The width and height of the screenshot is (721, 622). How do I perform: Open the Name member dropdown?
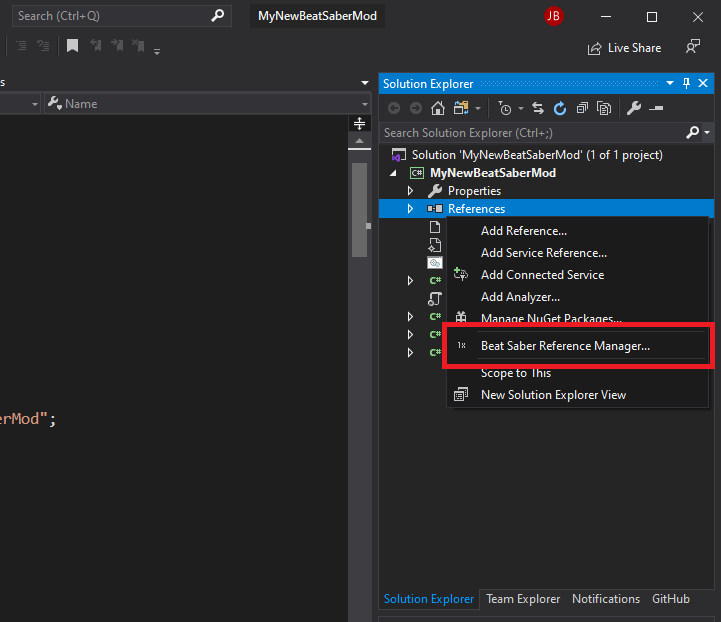point(365,104)
